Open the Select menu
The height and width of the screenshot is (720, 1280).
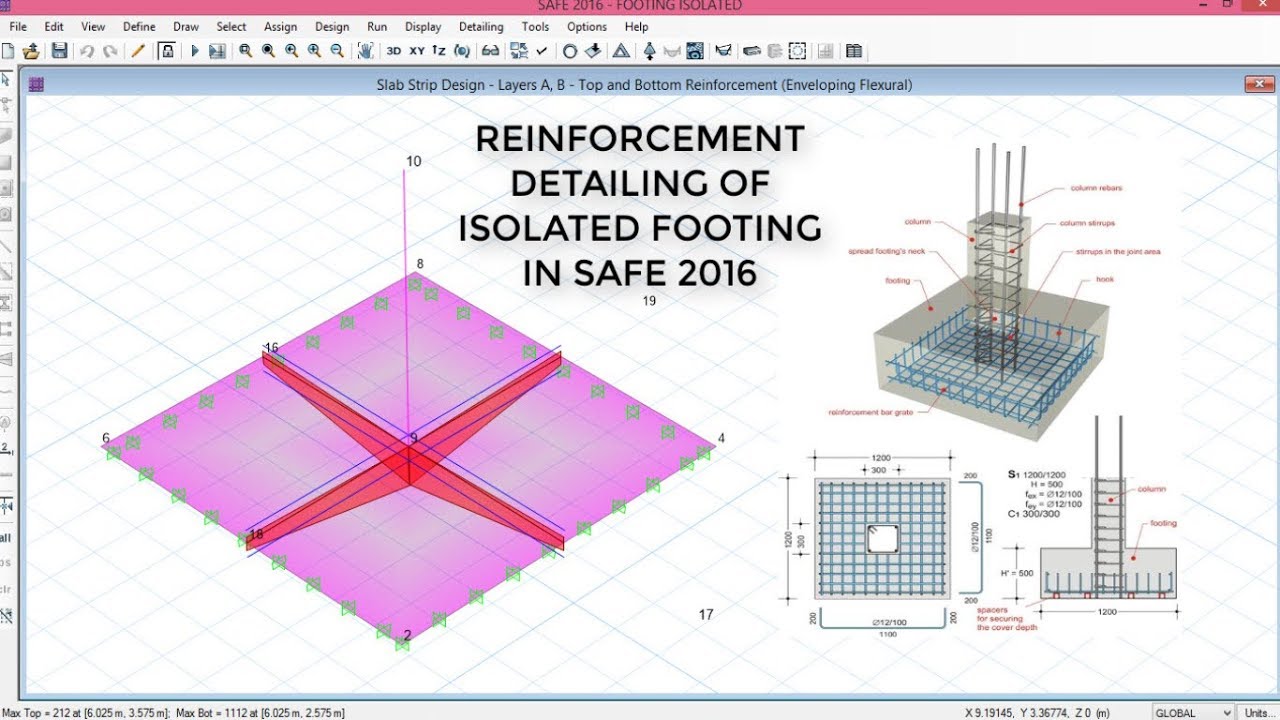231,27
